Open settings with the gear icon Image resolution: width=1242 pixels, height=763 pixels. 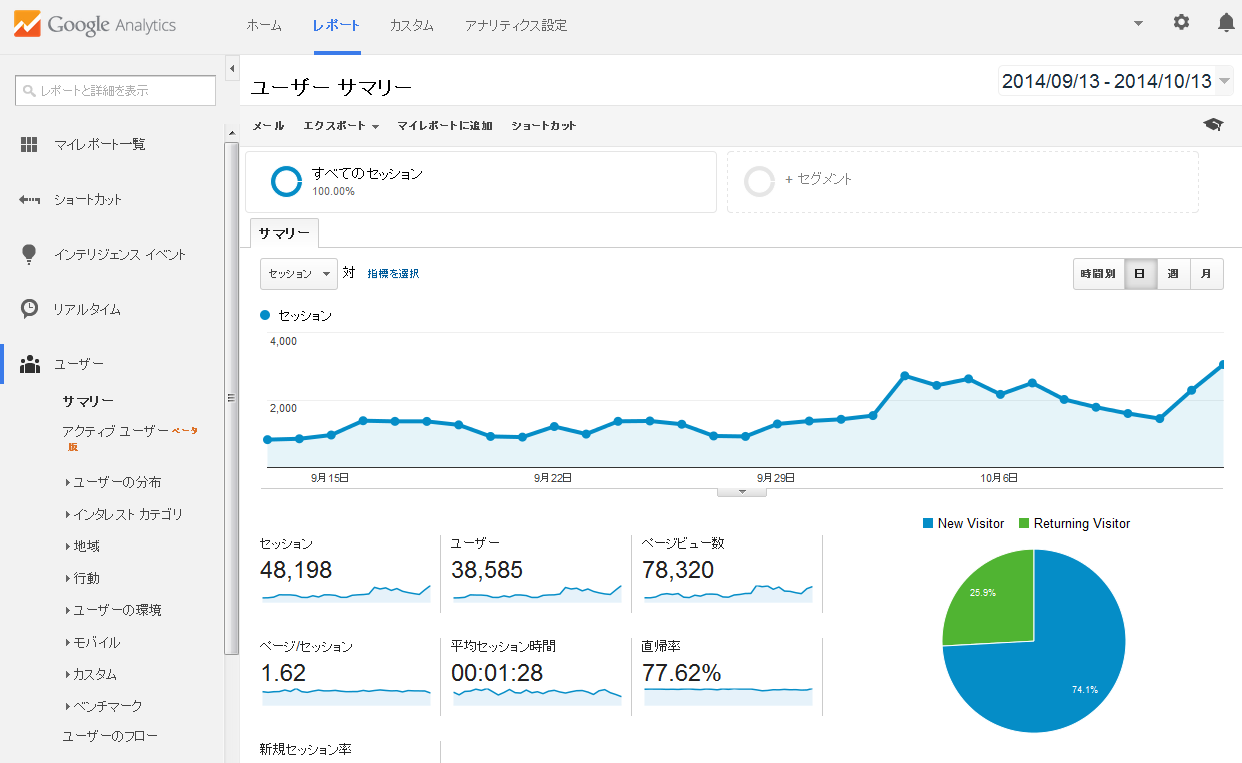pyautogui.click(x=1181, y=22)
